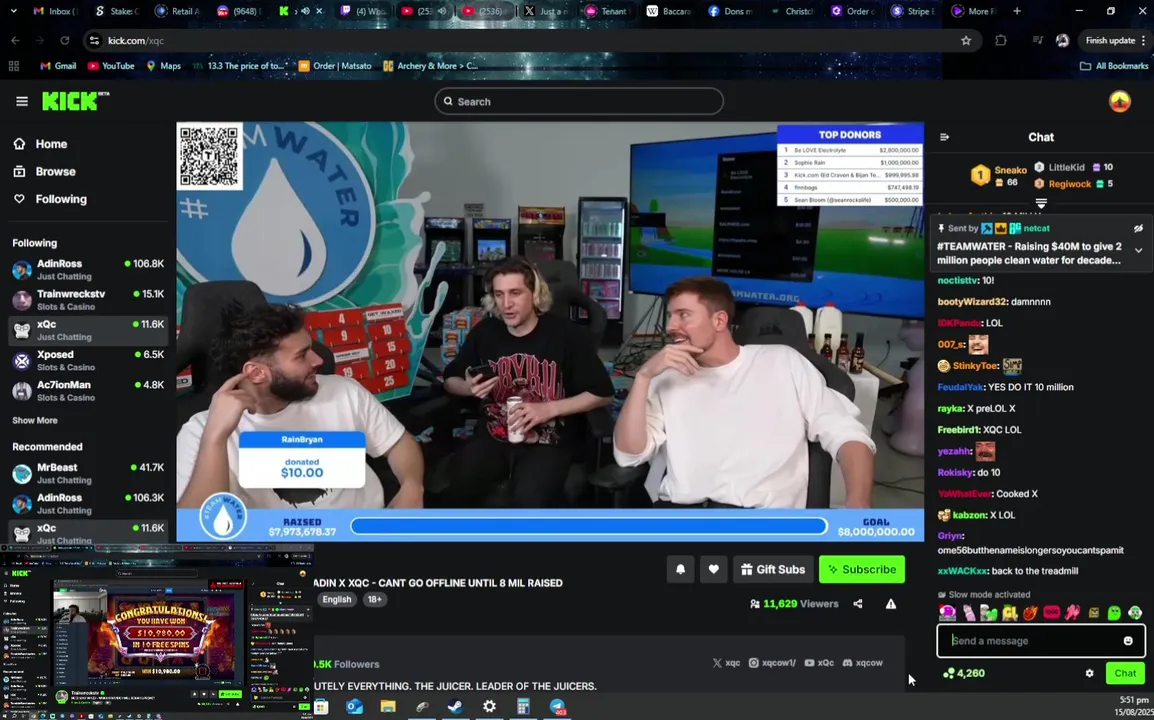The image size is (1154, 720).
Task: Open Ac7ionMan channel in sidebar
Action: (88, 391)
